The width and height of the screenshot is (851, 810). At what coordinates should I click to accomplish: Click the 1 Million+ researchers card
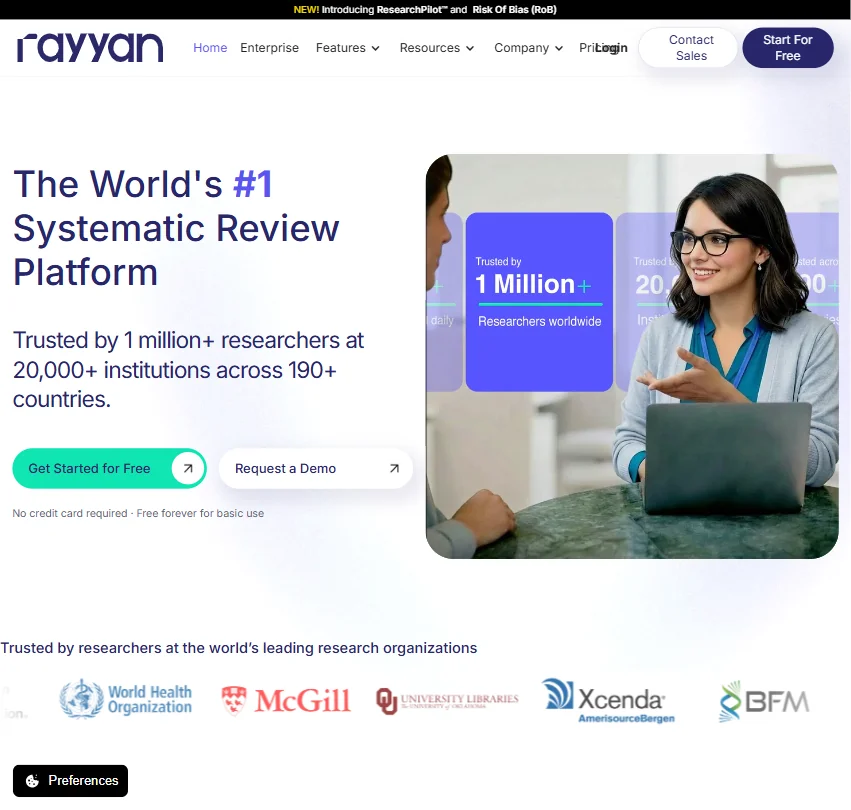click(x=539, y=302)
